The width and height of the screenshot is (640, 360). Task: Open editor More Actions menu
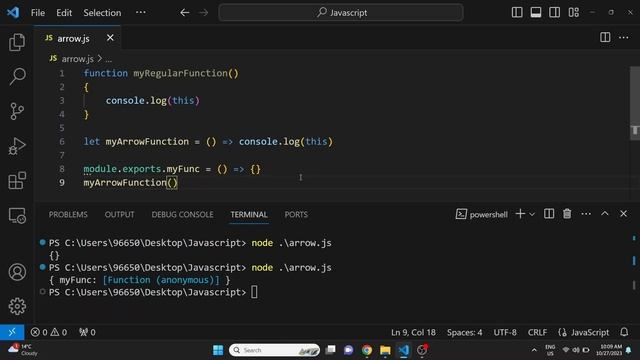point(624,38)
